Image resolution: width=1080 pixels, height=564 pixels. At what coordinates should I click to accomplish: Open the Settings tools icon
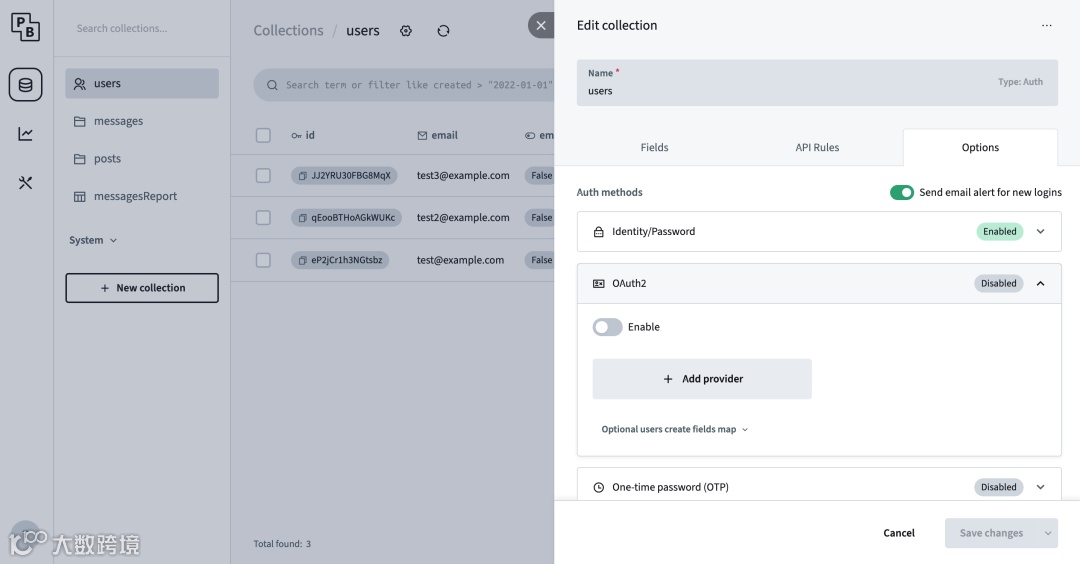tap(26, 183)
